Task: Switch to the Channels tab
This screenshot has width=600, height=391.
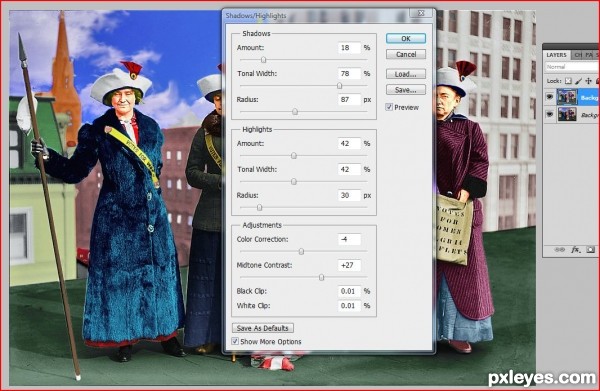Action: pyautogui.click(x=577, y=55)
